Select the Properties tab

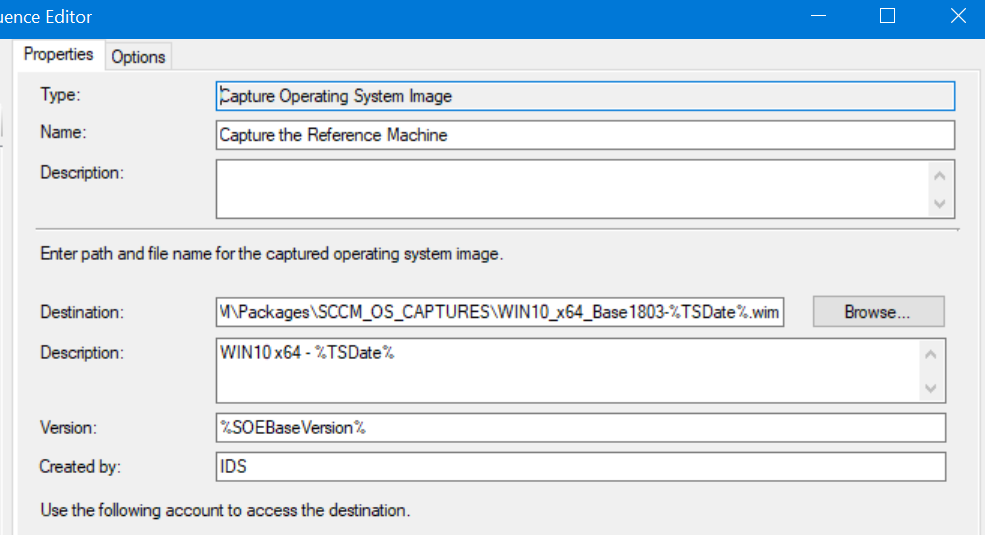coord(58,54)
